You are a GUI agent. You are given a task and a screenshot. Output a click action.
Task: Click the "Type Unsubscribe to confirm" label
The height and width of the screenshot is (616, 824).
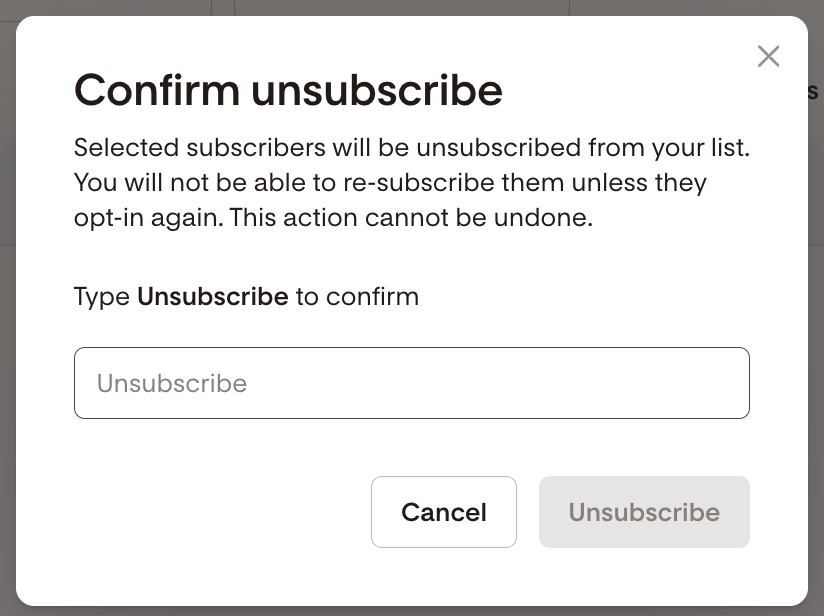(246, 297)
